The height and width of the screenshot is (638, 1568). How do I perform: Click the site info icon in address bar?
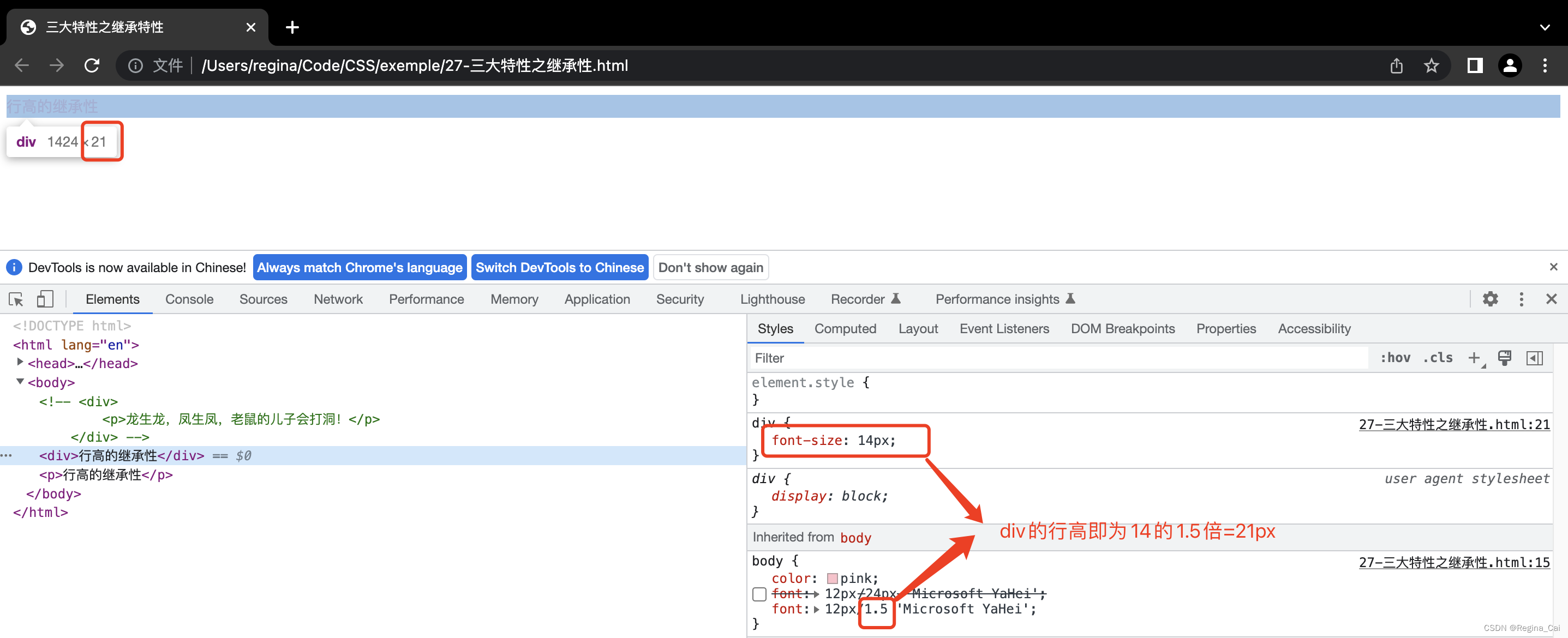click(x=135, y=65)
